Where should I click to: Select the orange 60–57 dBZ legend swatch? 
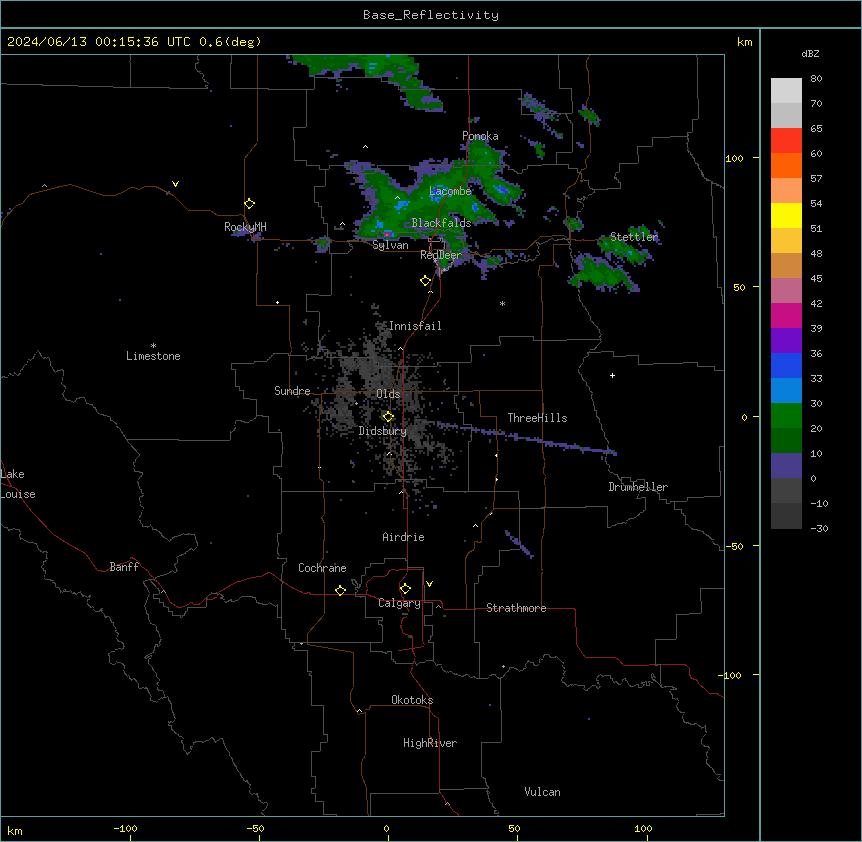pos(786,165)
